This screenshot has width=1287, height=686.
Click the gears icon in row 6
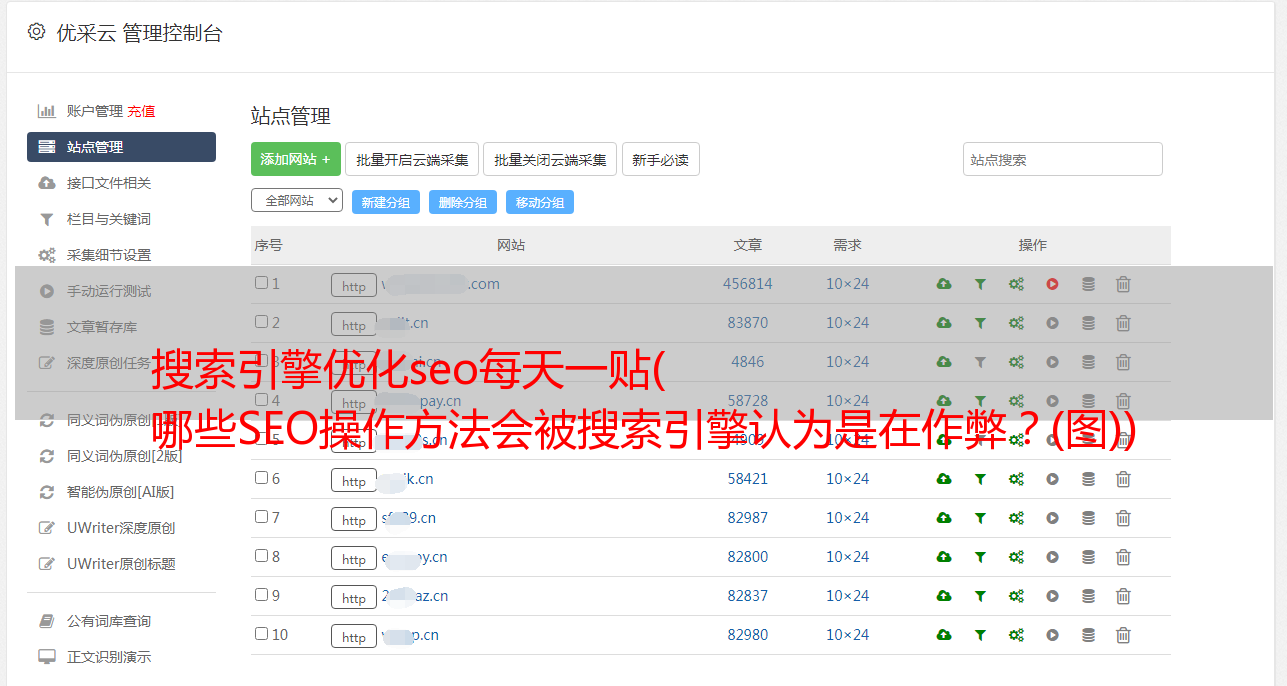tap(1016, 479)
